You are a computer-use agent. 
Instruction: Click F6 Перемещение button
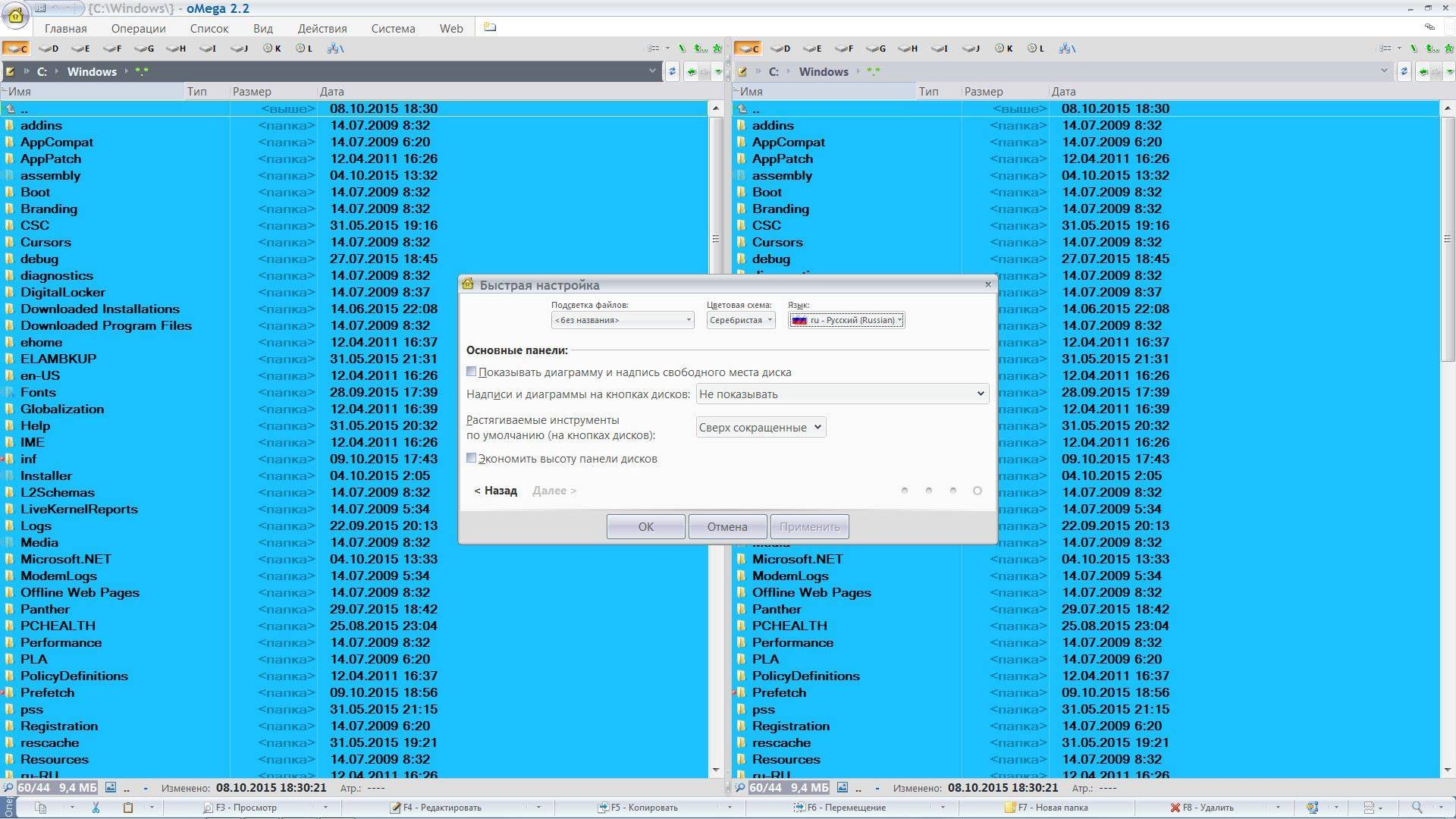[x=839, y=808]
